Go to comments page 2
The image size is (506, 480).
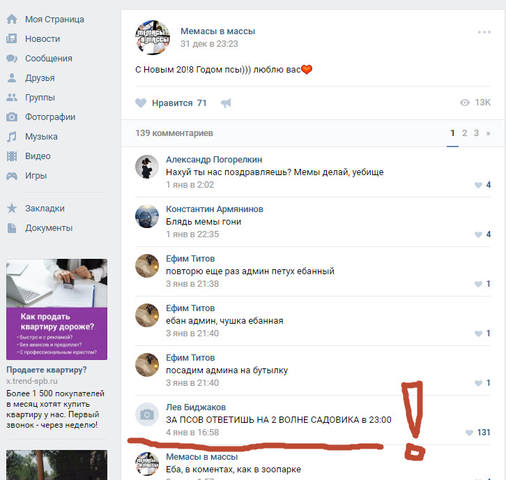(x=464, y=133)
